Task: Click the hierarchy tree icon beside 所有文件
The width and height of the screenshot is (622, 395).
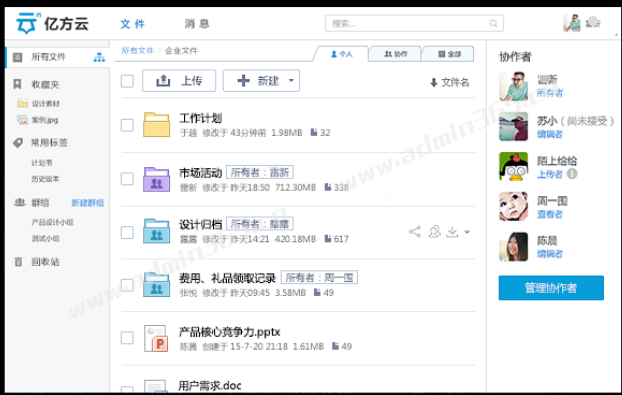Action: pos(99,58)
